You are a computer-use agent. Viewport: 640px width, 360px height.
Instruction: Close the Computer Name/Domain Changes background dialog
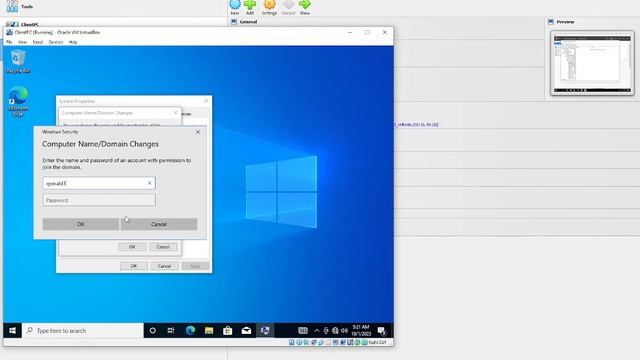176,113
